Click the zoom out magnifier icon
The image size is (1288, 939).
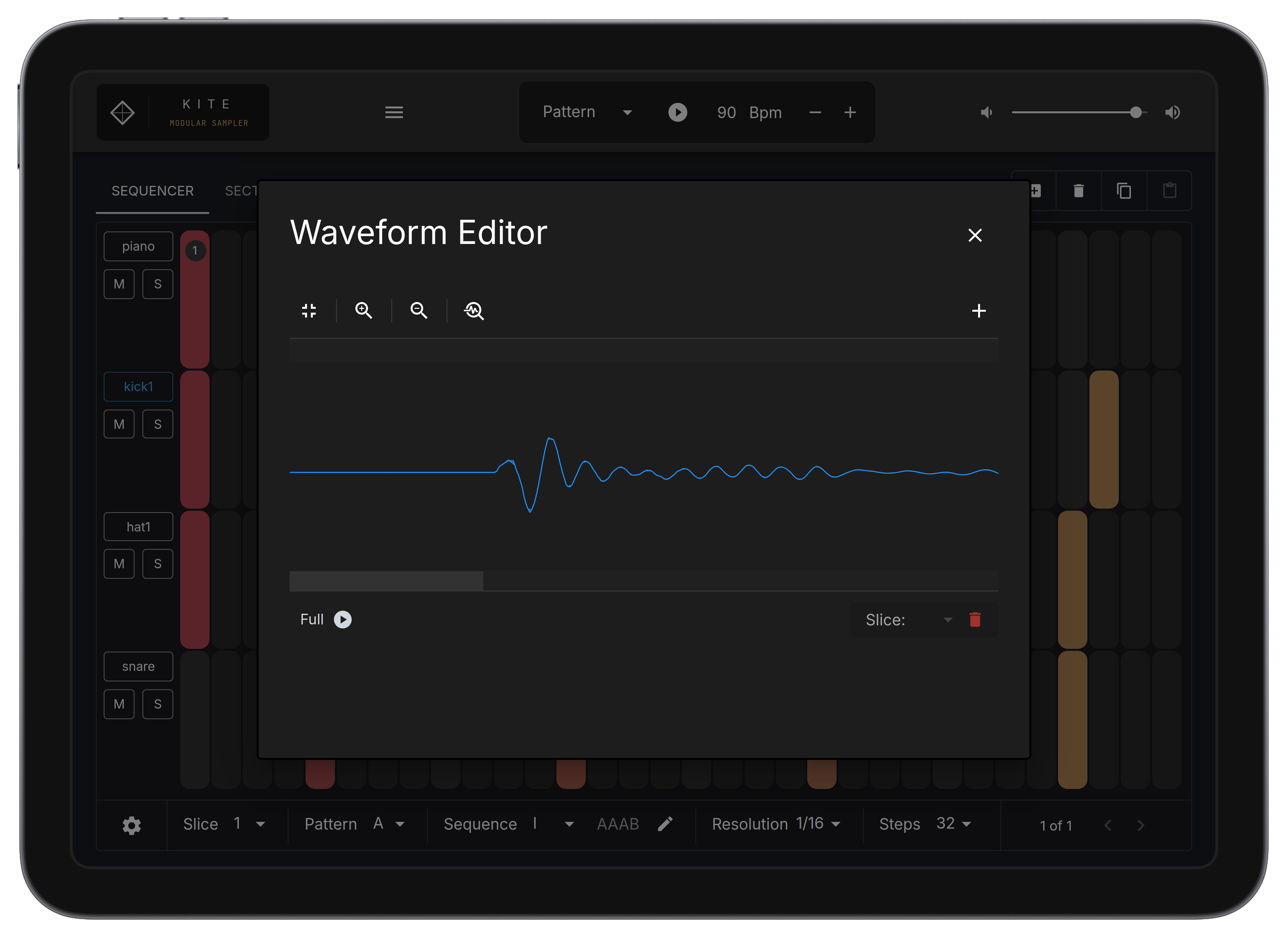418,310
